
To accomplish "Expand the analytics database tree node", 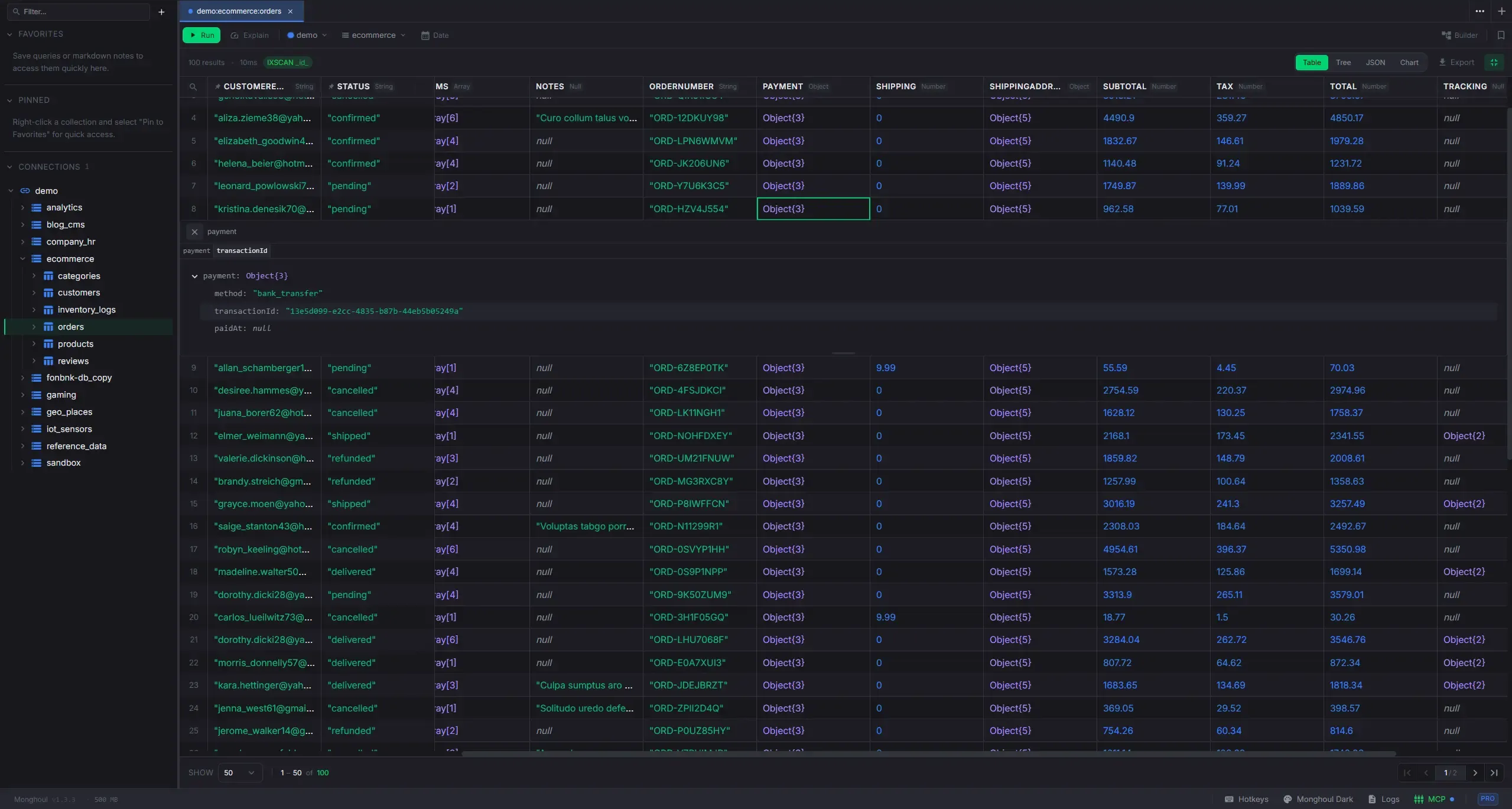I will pyautogui.click(x=22, y=208).
